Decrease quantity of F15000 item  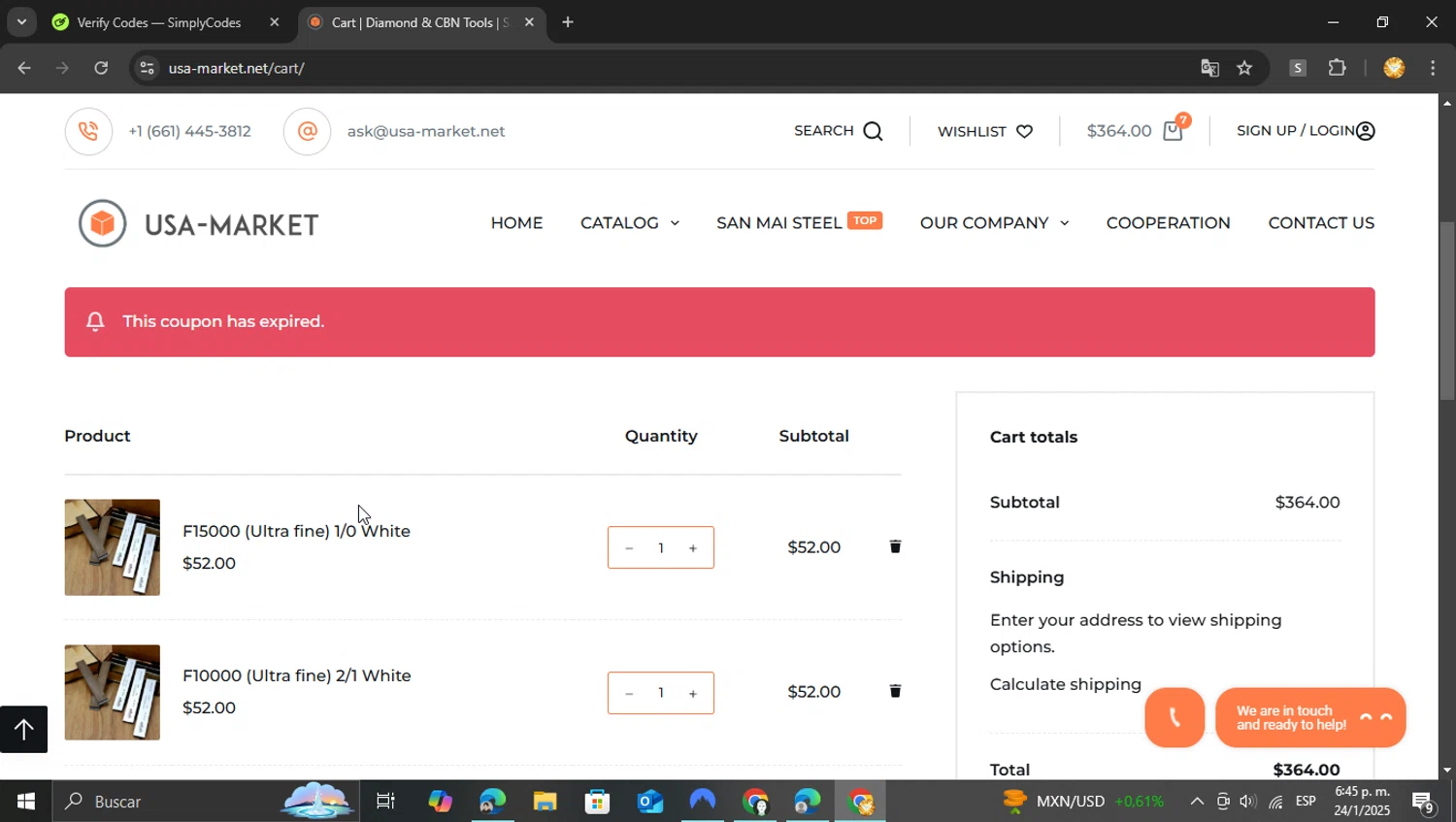point(629,548)
